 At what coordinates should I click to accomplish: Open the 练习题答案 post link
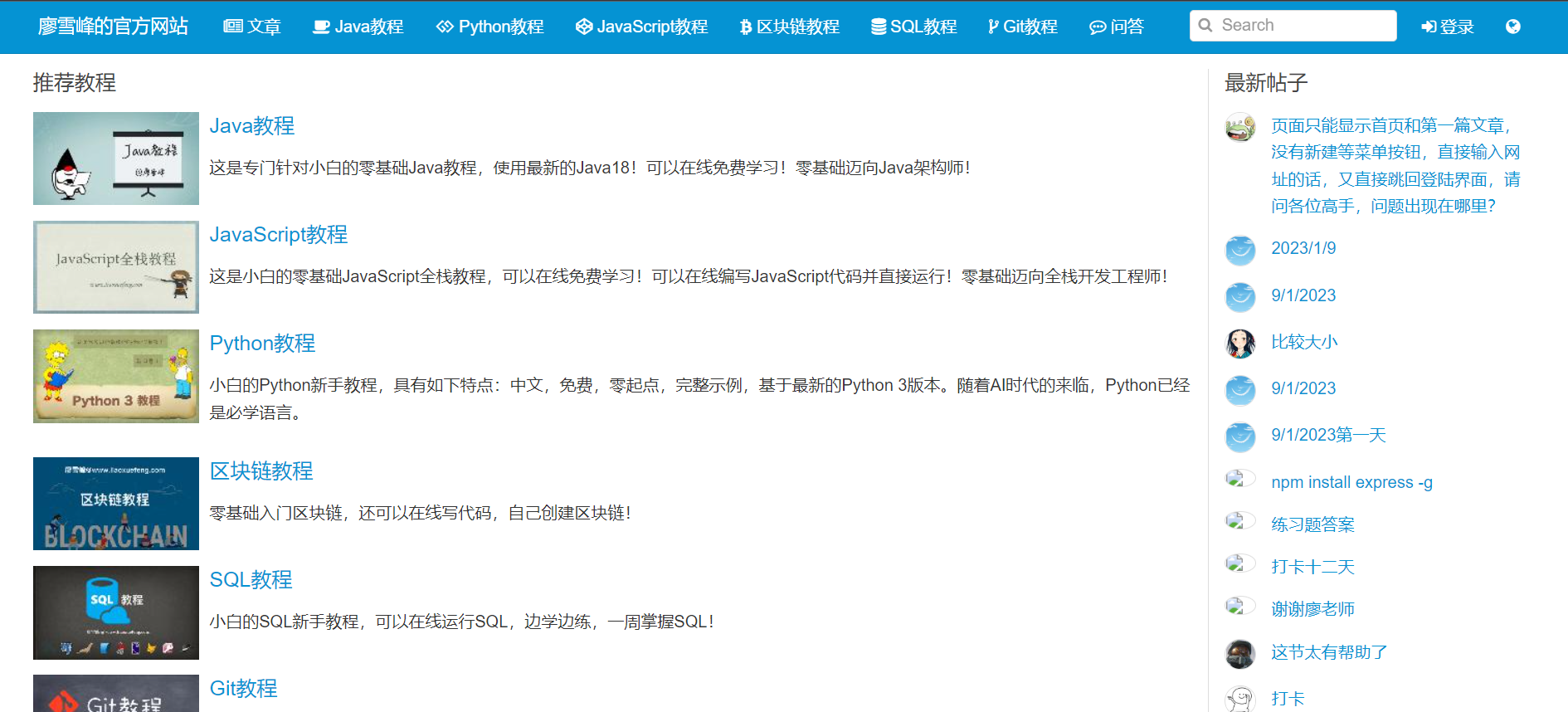(x=1312, y=524)
